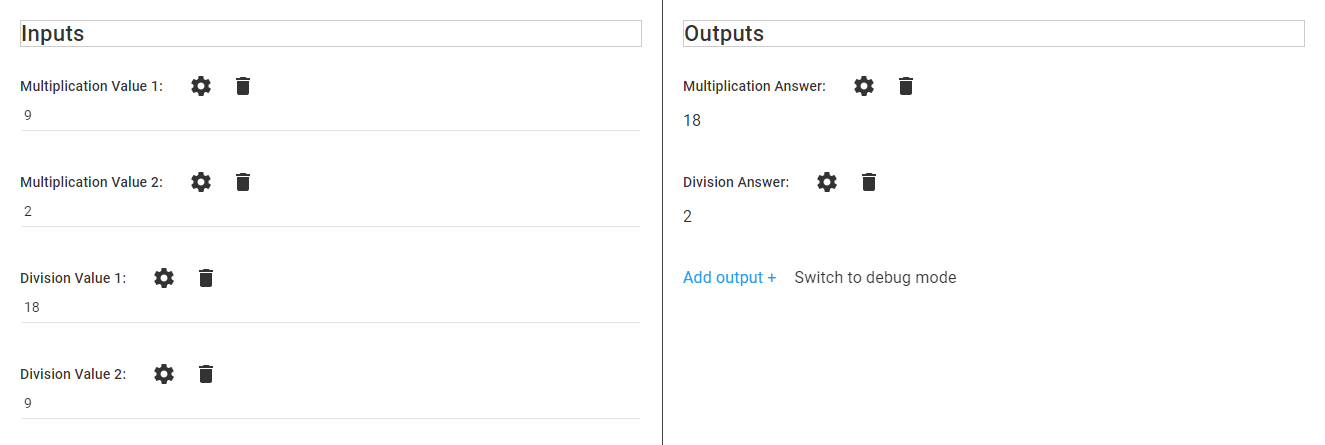Delete Division Value 2 input
This screenshot has height=445, width=1325.
(x=206, y=374)
